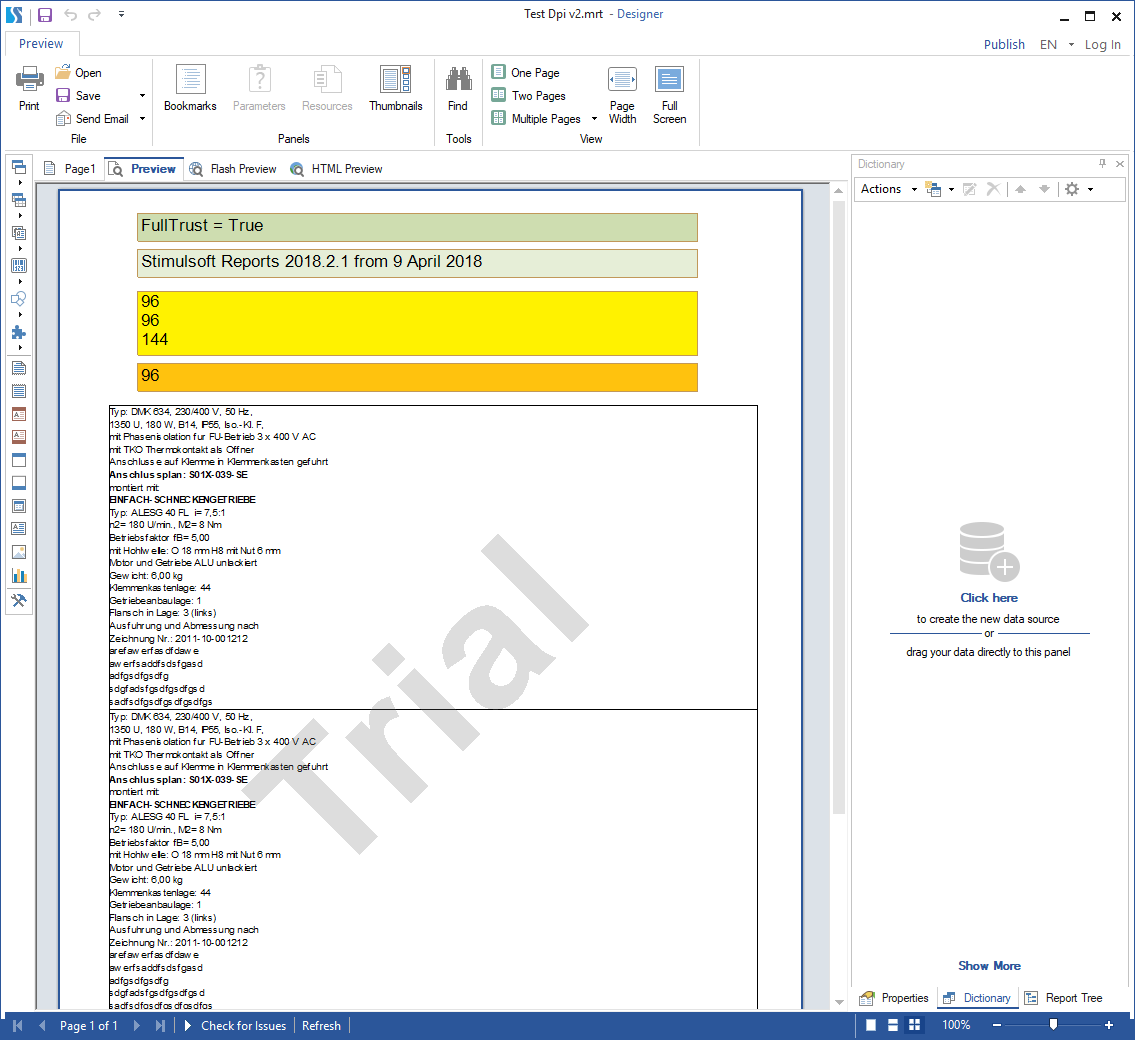Close the Dictionary panel
The width and height of the screenshot is (1135, 1040).
[x=1120, y=164]
